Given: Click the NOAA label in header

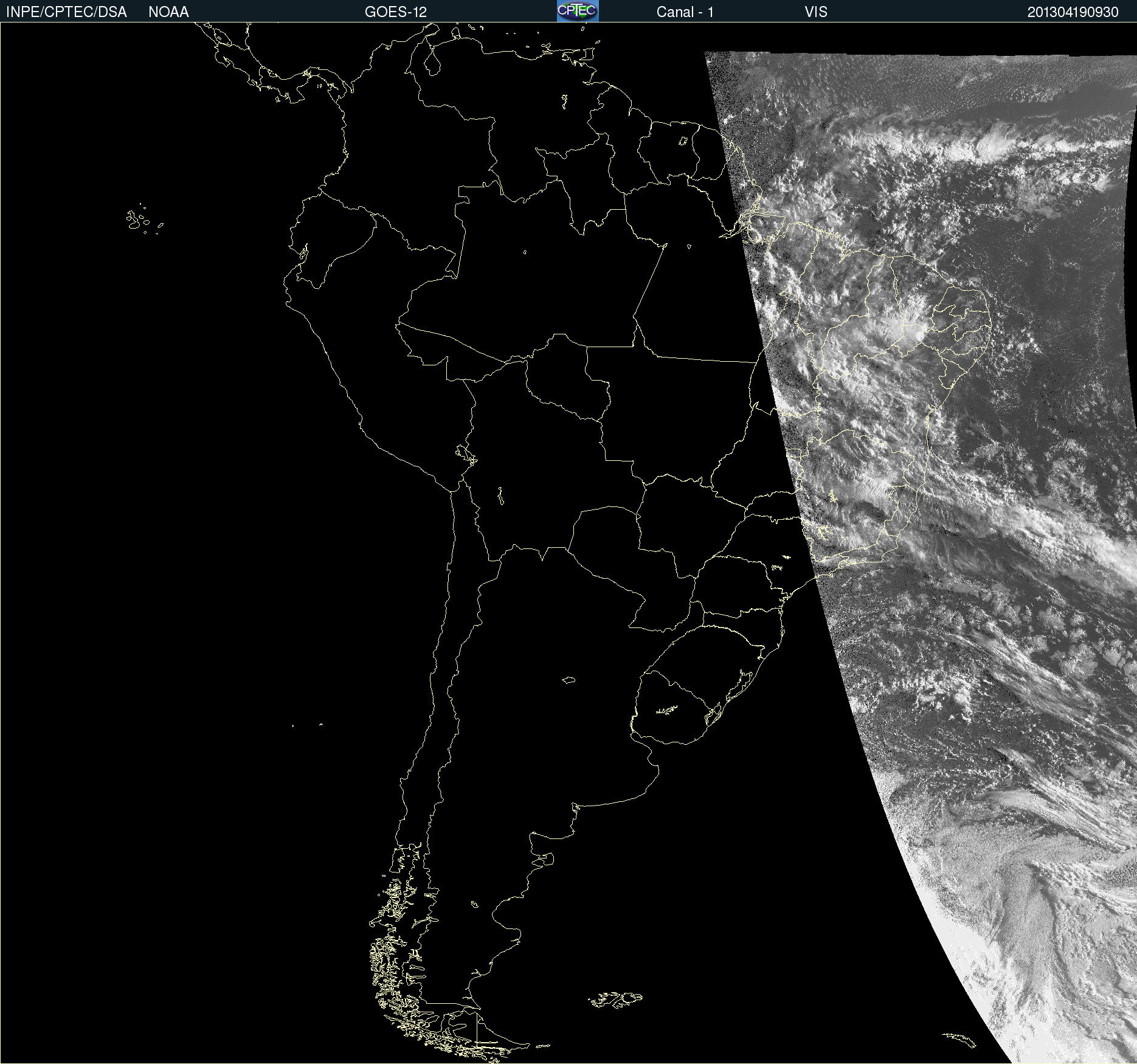Looking at the screenshot, I should [x=168, y=12].
